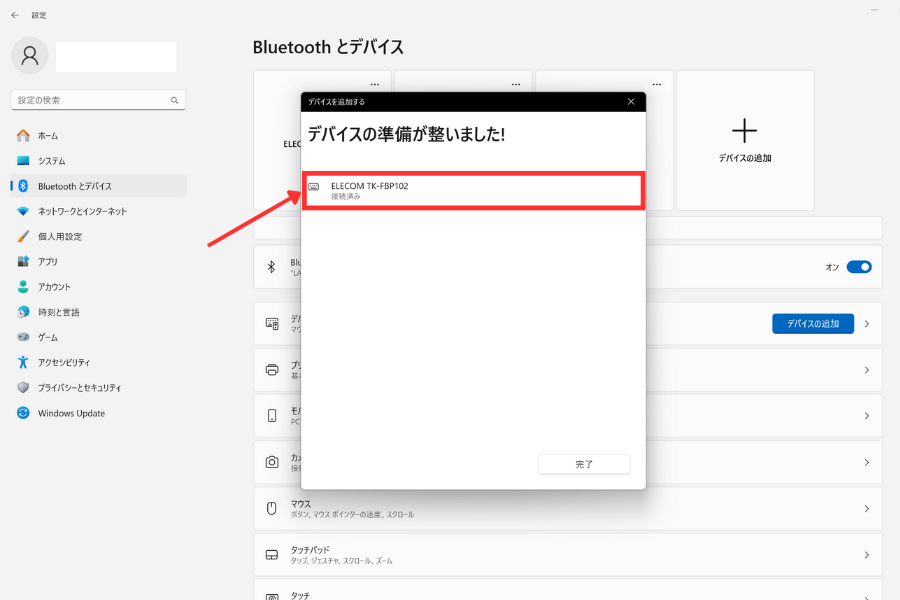This screenshot has height=600, width=900.
Task: Open more options on second device card
Action: pos(516,84)
